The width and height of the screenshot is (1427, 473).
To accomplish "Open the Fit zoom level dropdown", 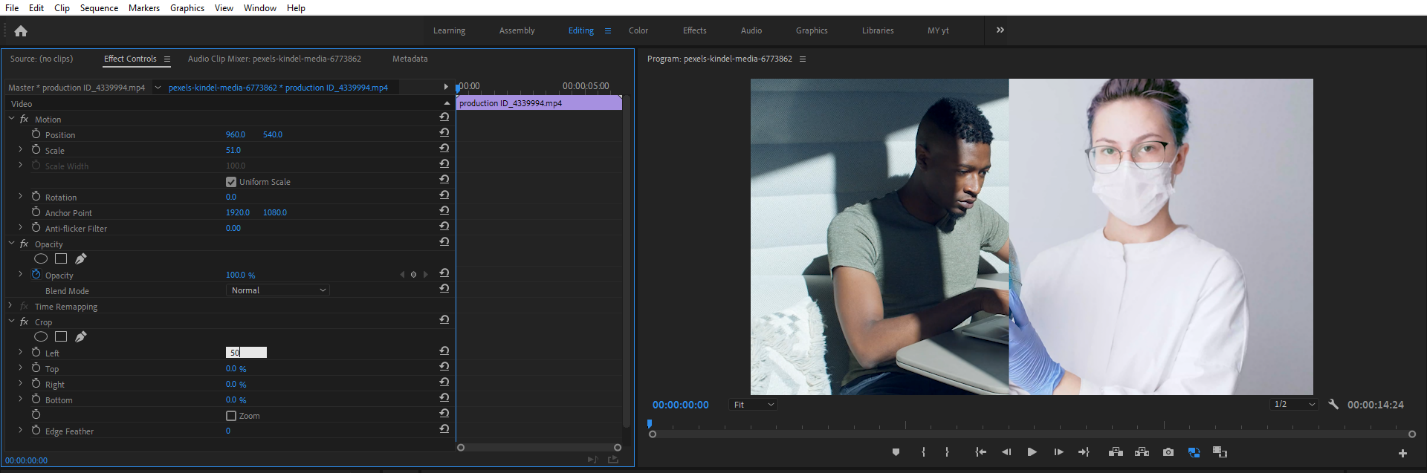I will pos(753,404).
